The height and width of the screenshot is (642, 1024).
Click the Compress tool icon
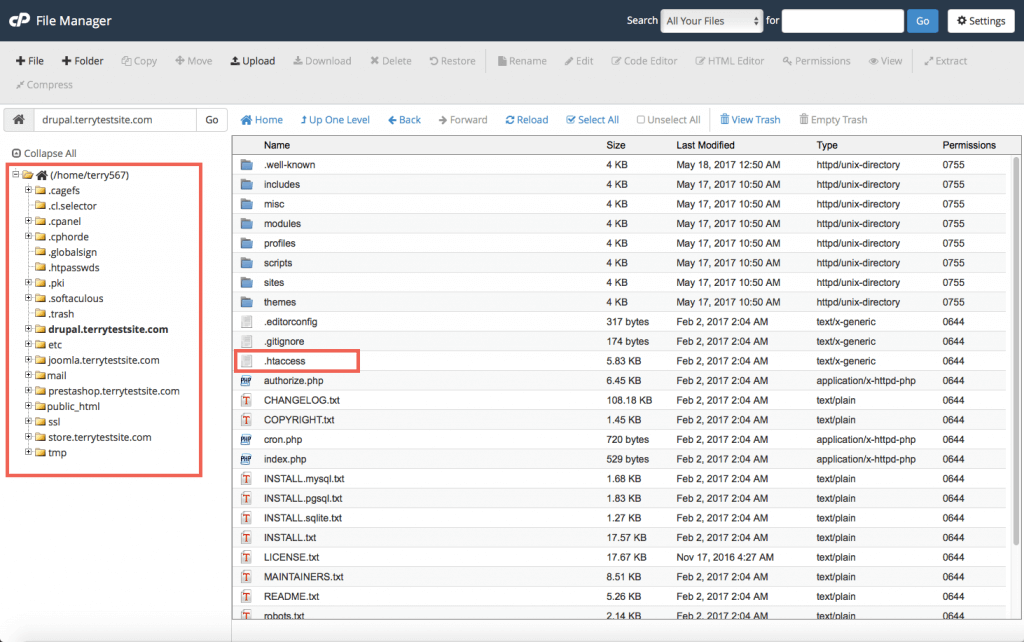point(44,84)
